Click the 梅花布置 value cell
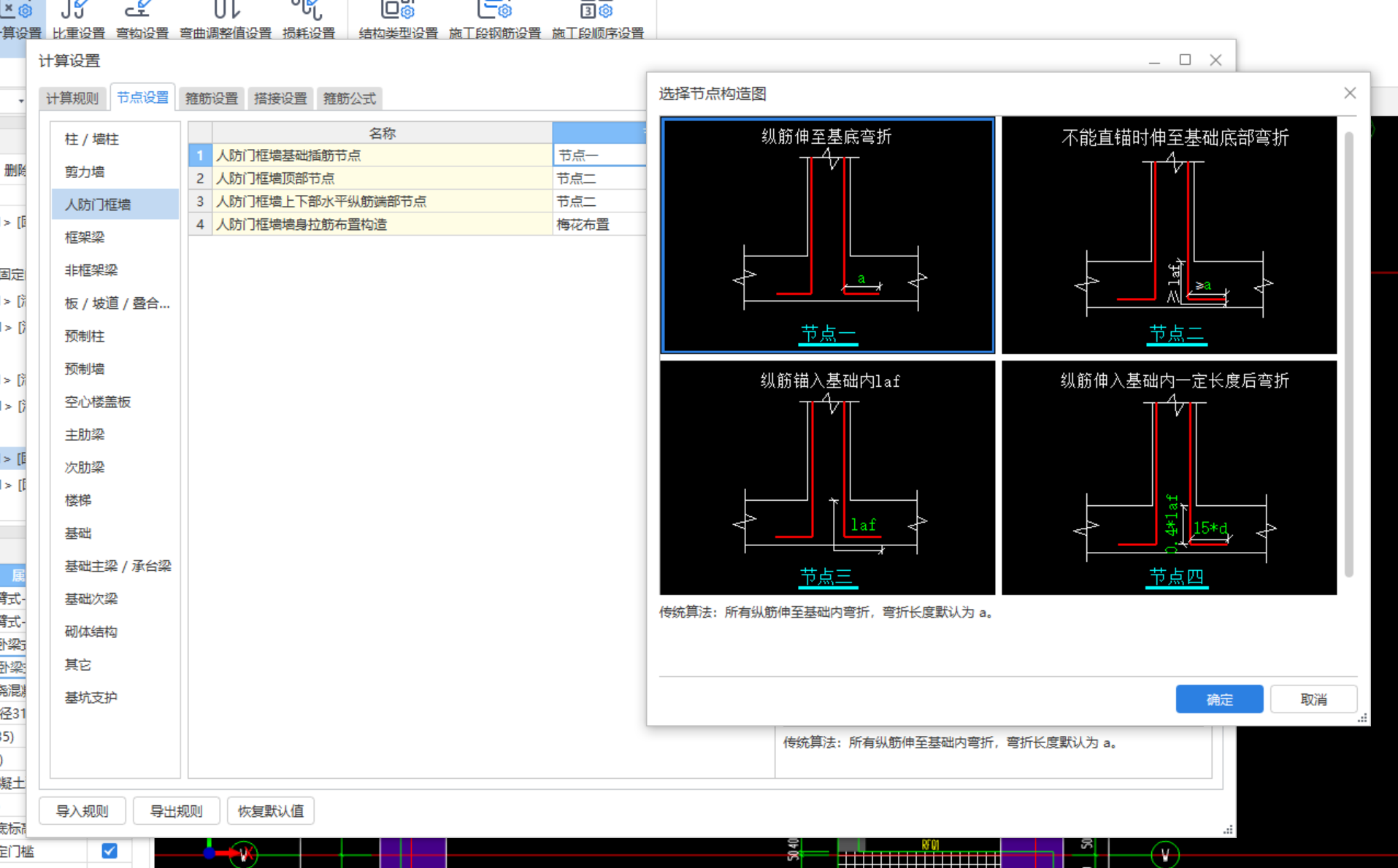Viewport: 1398px width, 868px height. [599, 224]
